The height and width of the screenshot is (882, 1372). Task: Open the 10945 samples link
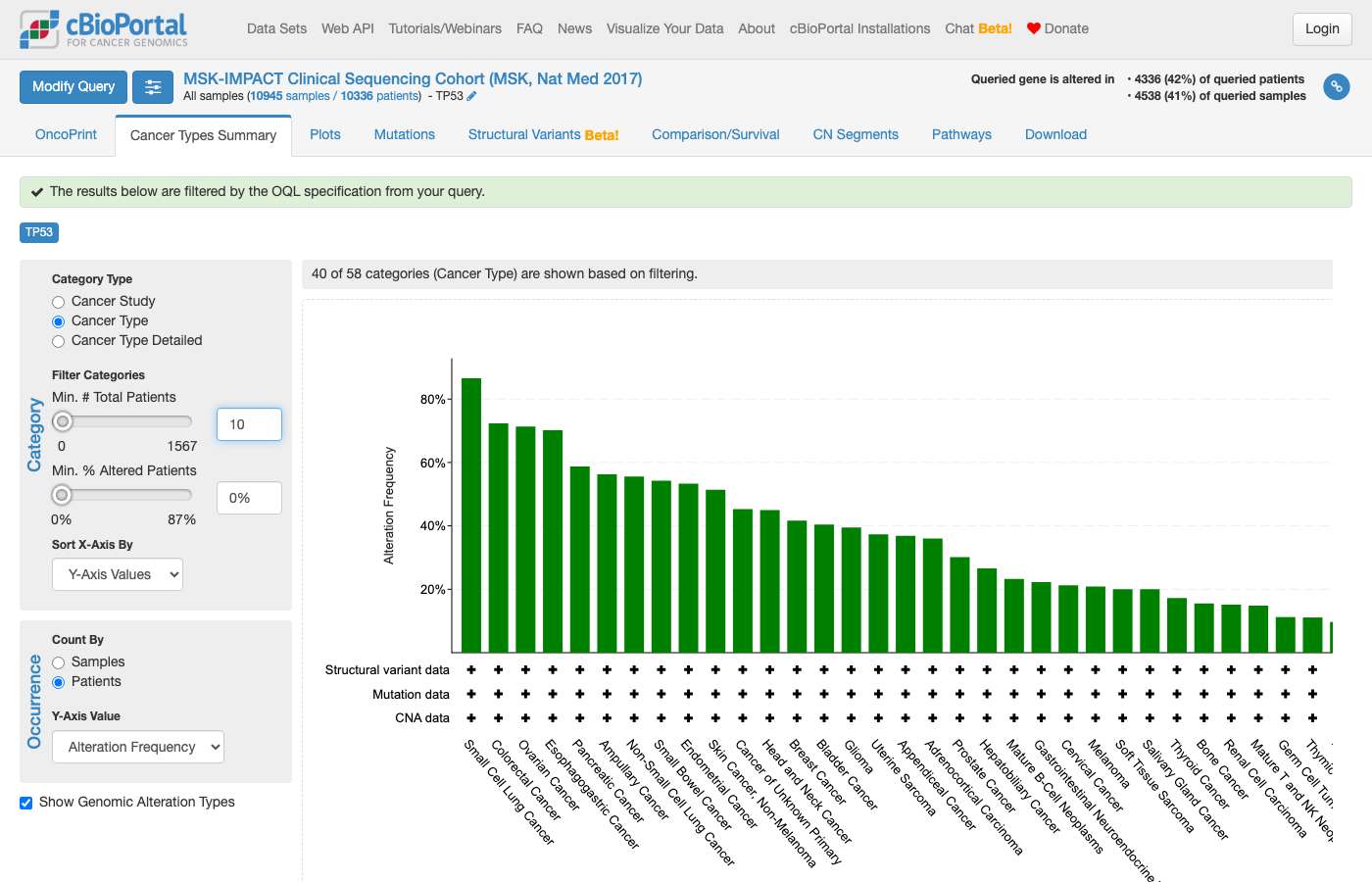pyautogui.click(x=290, y=96)
